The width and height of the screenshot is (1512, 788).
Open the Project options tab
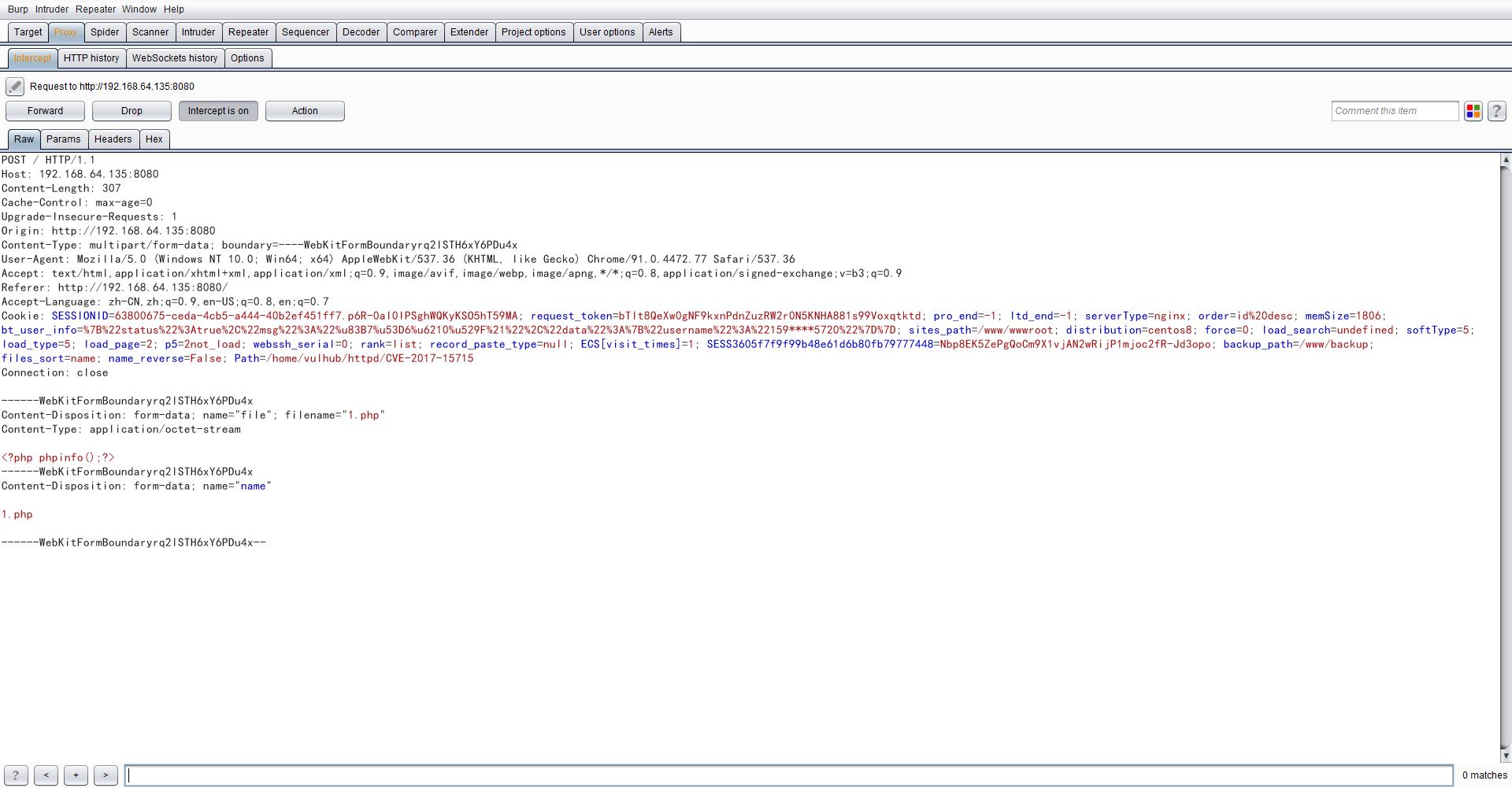tap(534, 32)
